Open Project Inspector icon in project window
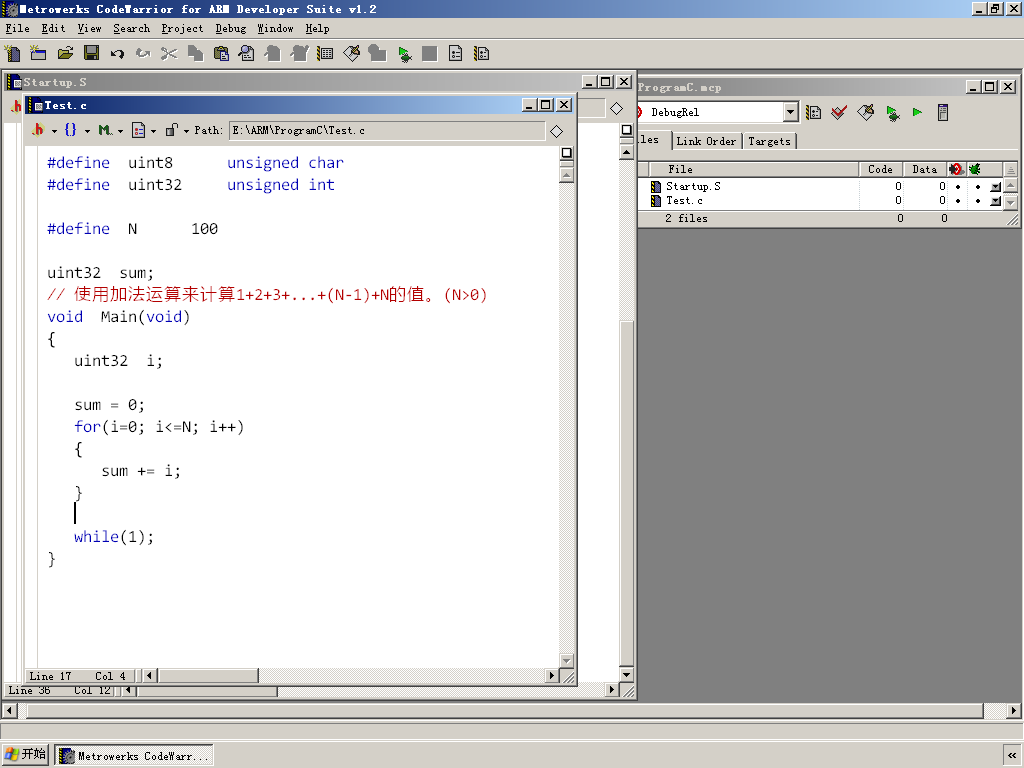The width and height of the screenshot is (1024, 768). [x=942, y=112]
